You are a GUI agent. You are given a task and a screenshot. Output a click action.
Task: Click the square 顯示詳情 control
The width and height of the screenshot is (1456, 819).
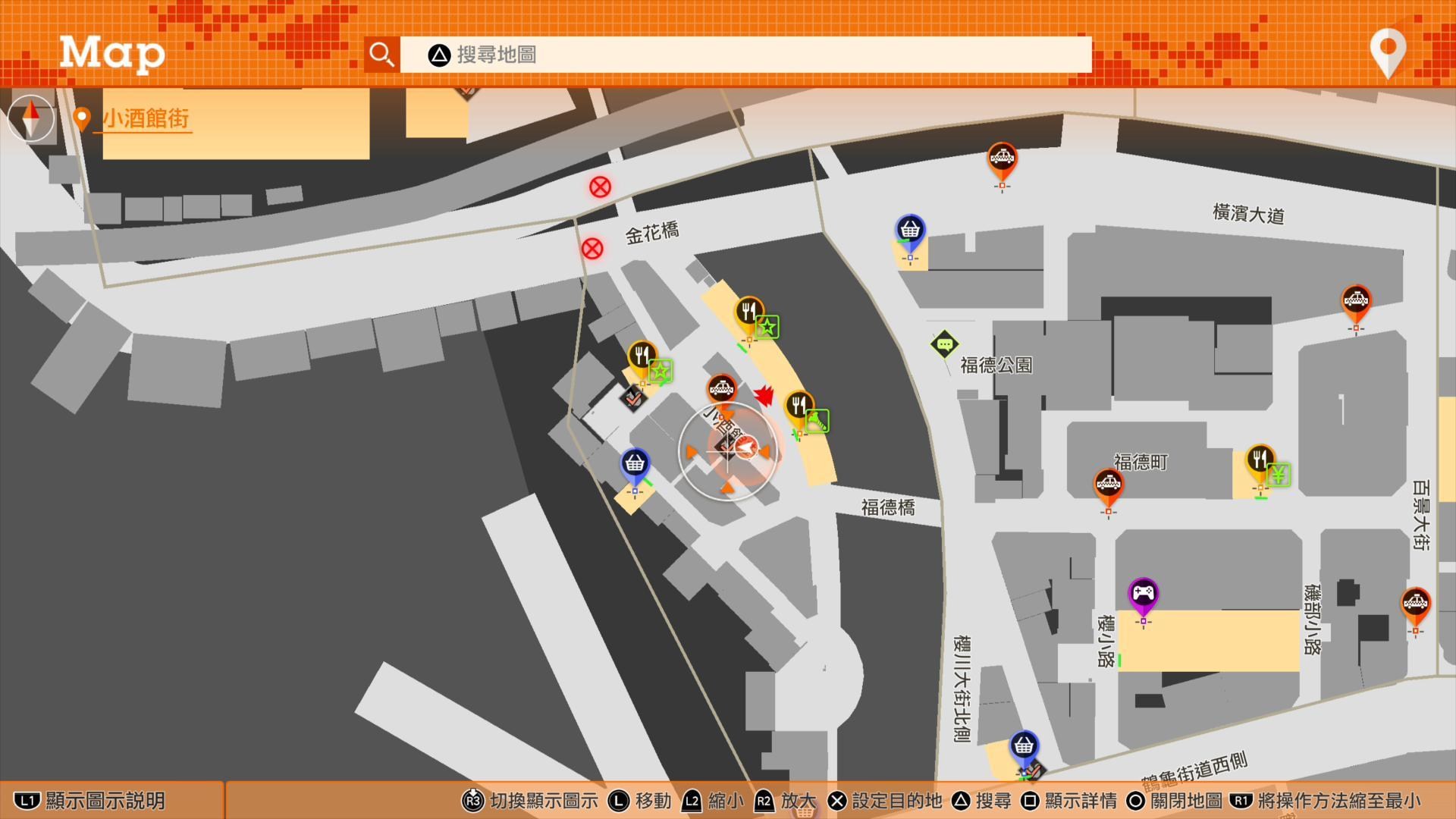pos(1069,801)
